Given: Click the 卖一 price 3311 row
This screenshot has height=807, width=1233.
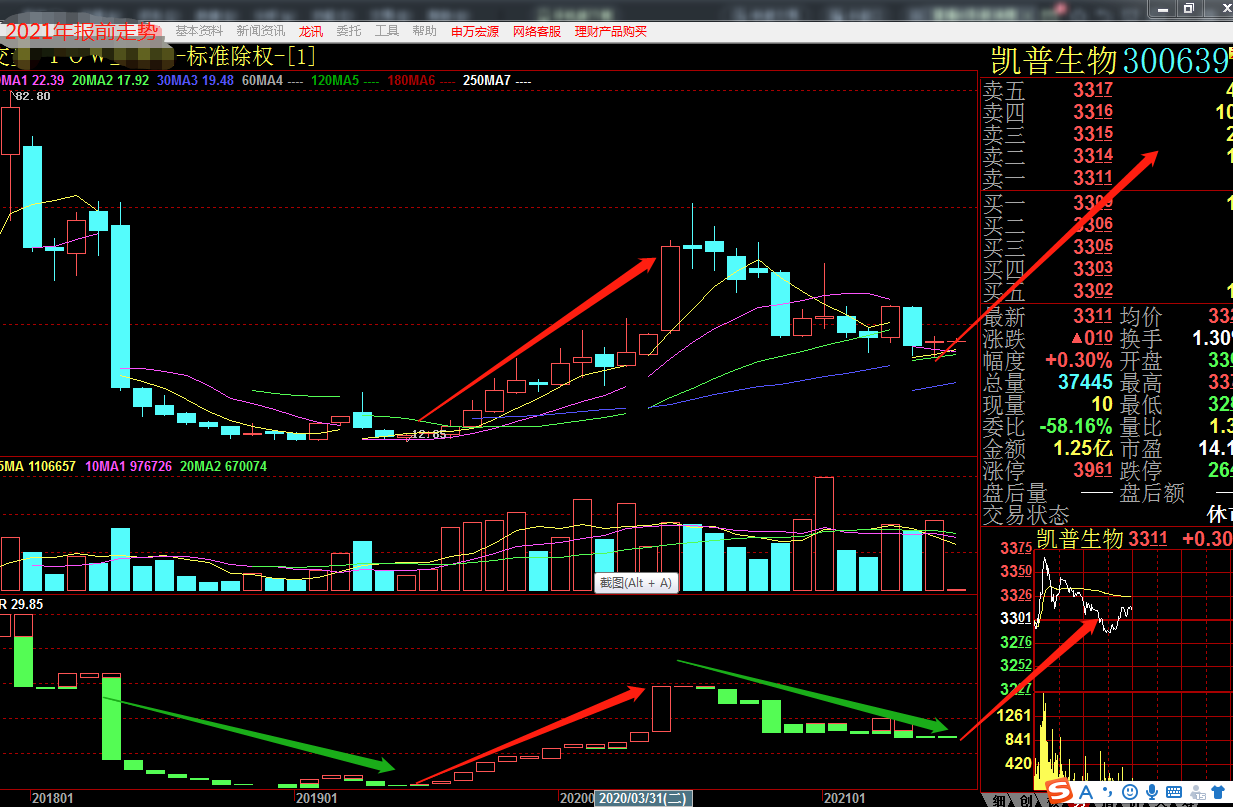Looking at the screenshot, I should point(1106,178).
